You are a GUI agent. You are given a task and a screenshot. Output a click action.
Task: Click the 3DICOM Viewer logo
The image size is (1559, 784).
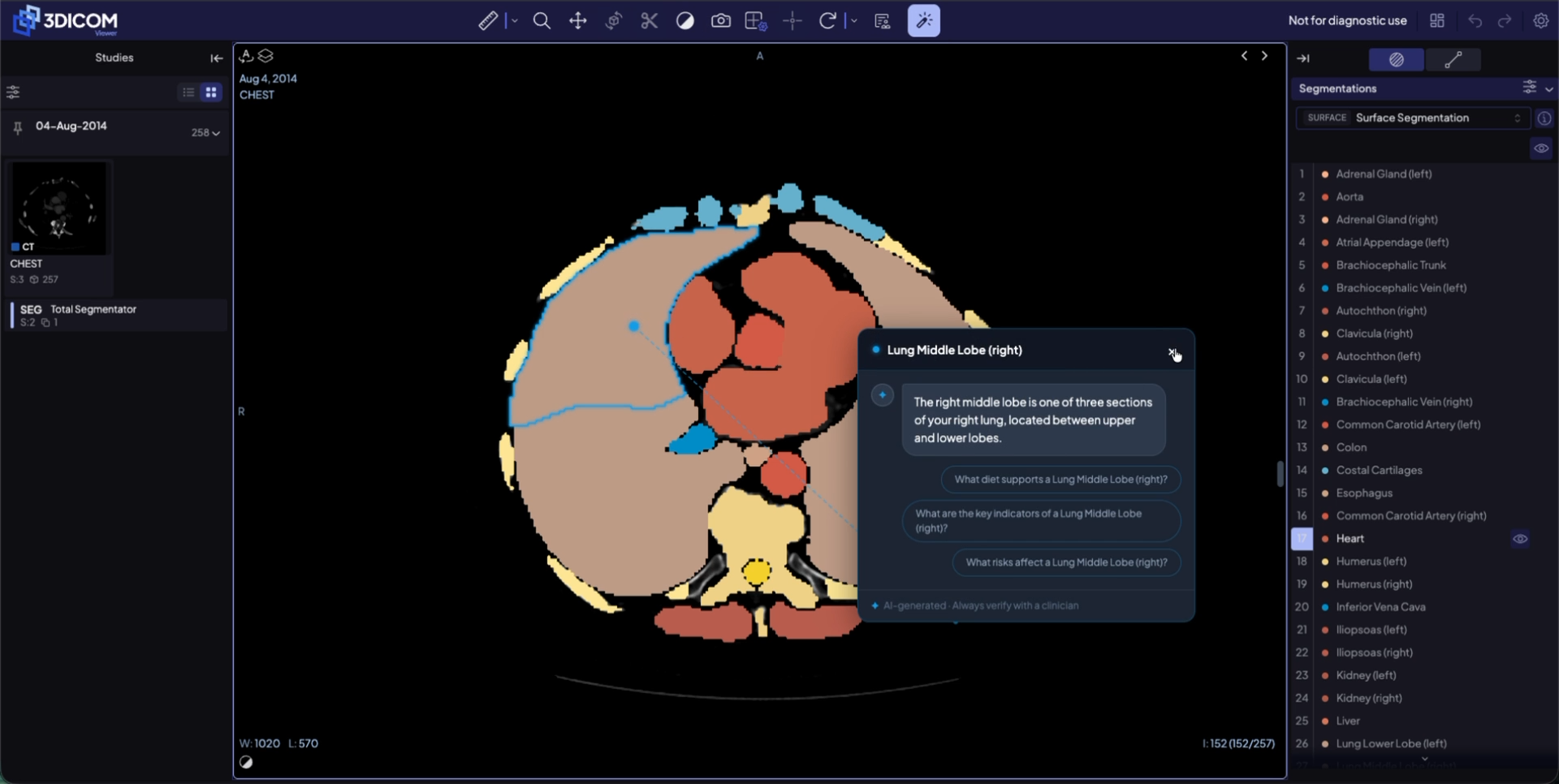(x=66, y=21)
